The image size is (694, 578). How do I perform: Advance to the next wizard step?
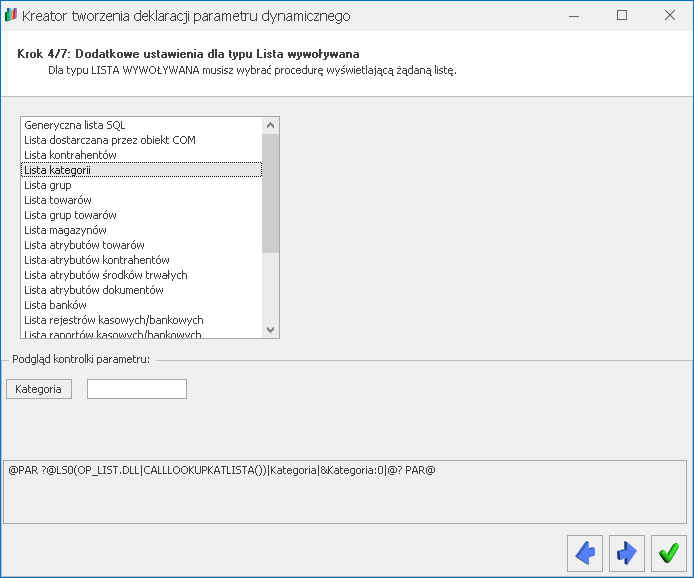627,553
